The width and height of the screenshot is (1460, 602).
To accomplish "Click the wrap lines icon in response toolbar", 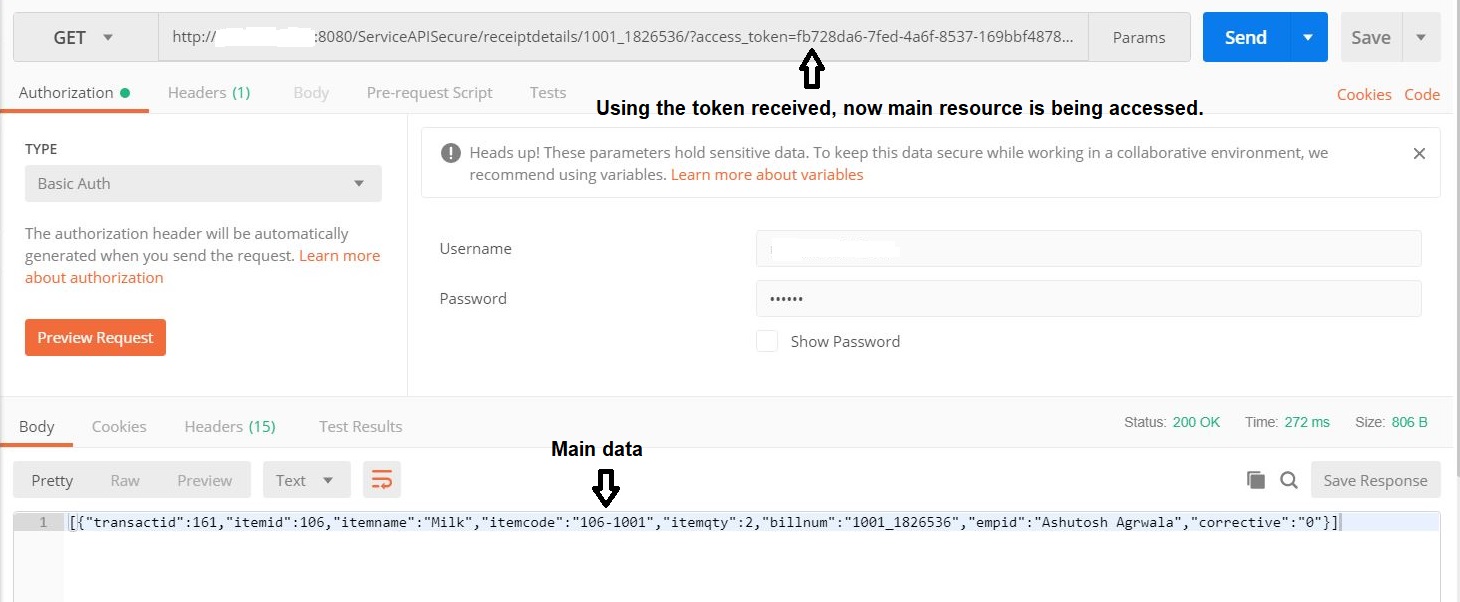I will point(382,480).
